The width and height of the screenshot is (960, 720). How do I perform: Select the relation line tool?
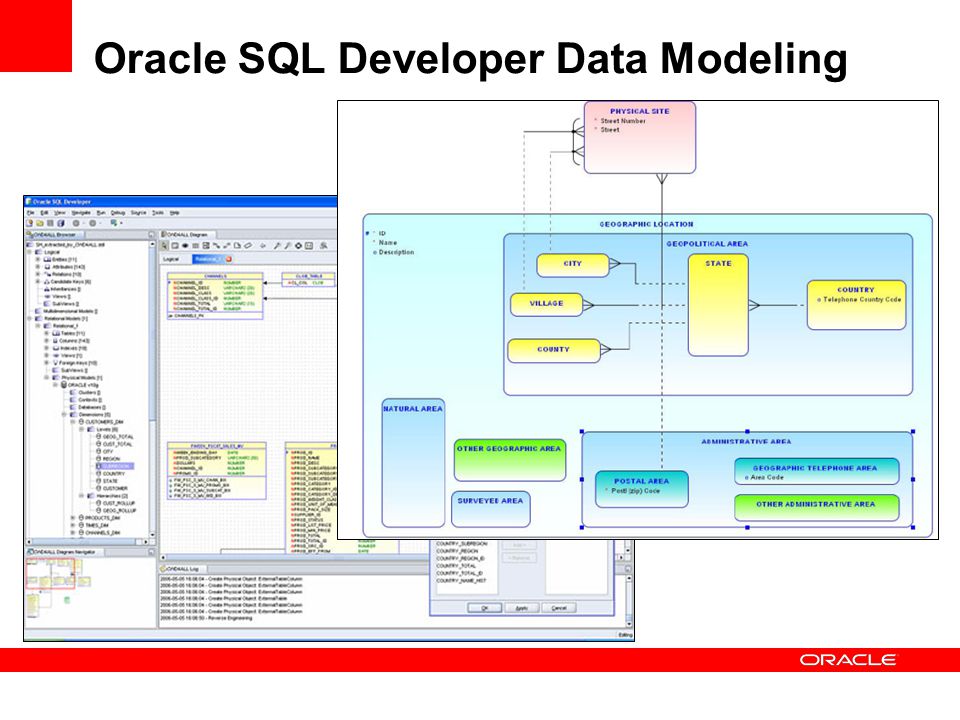click(216, 246)
